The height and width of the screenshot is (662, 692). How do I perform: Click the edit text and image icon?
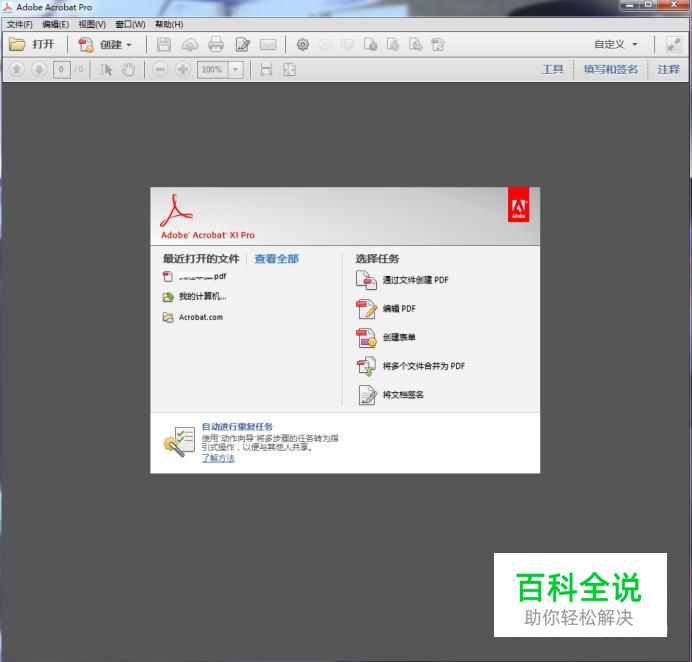pos(243,45)
